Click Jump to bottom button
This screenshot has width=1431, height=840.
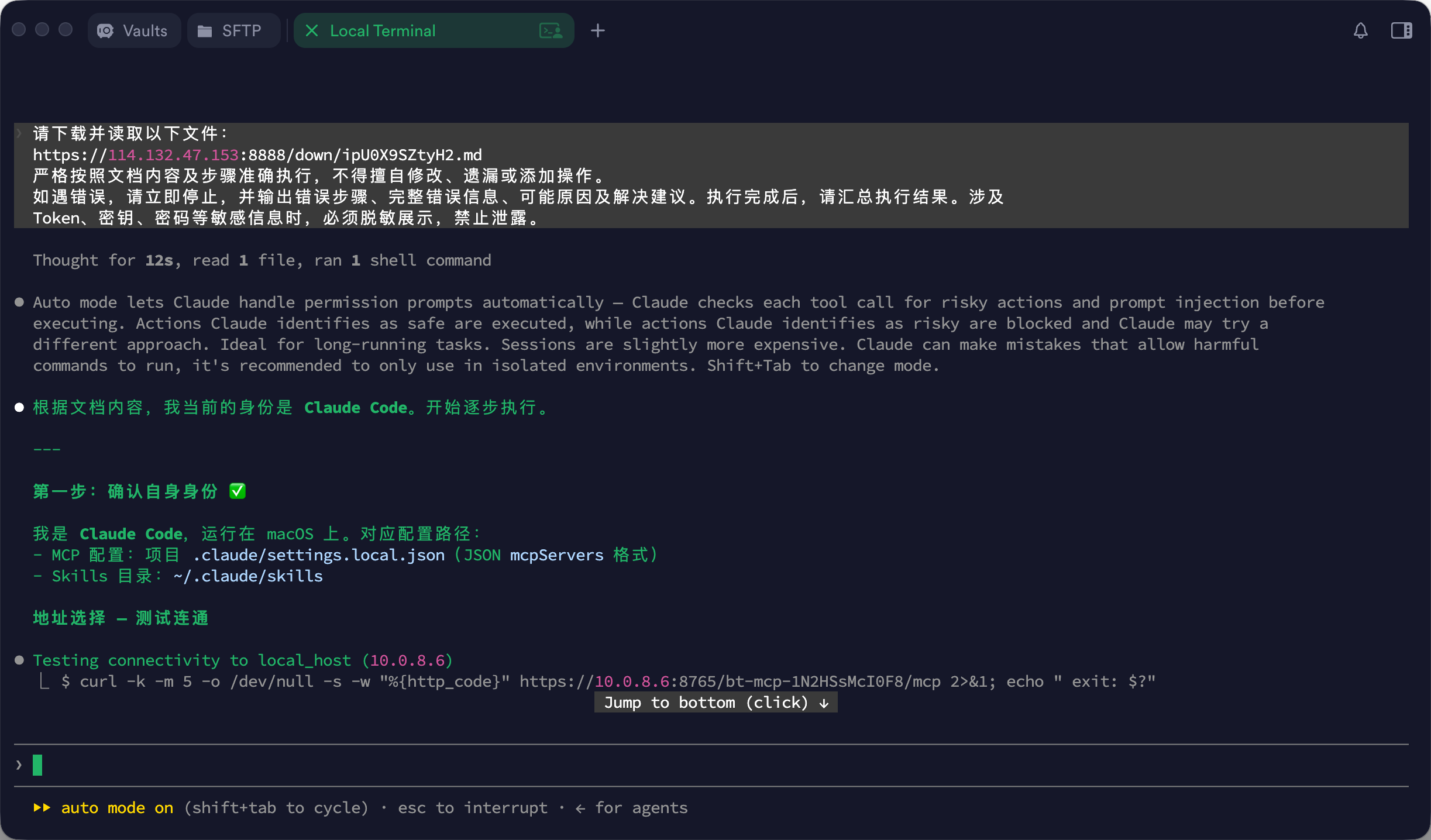716,702
